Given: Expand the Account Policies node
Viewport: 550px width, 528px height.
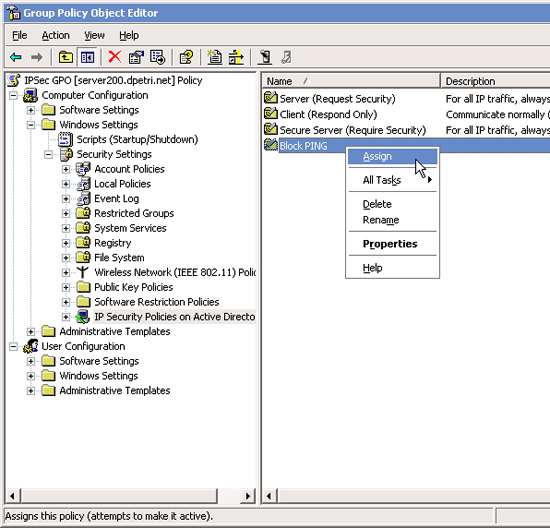Looking at the screenshot, I should click(x=66, y=169).
